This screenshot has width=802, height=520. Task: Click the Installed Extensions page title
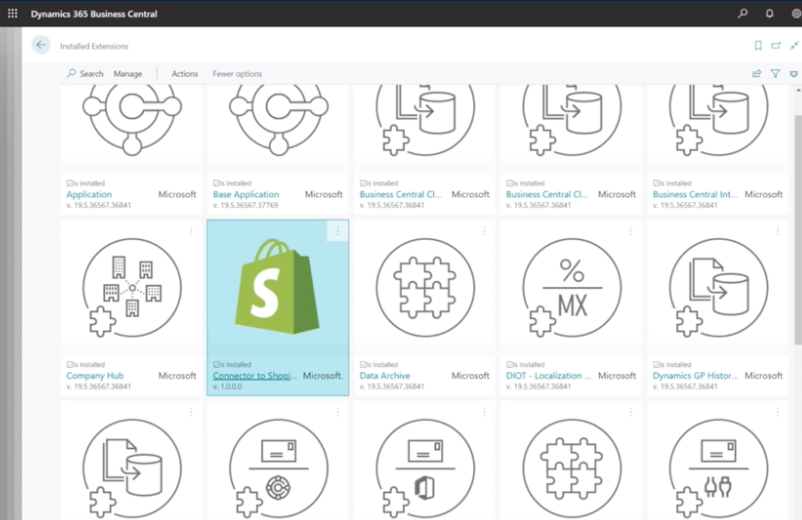coord(94,46)
